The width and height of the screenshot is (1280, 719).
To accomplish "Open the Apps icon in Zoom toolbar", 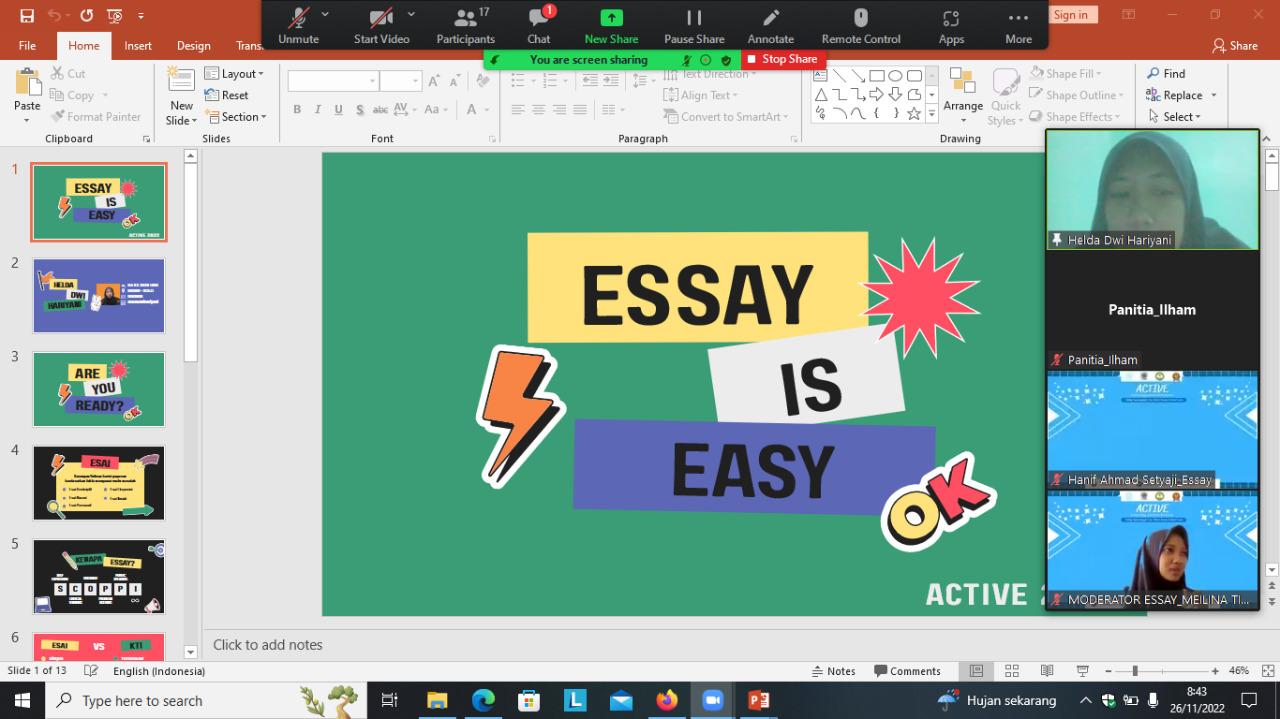I will (x=951, y=26).
